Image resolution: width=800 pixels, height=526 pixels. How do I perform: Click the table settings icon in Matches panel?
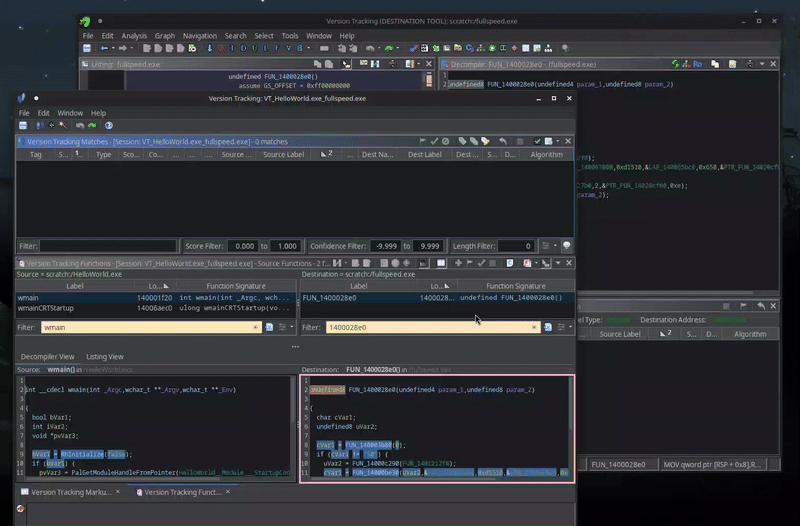coord(548,141)
